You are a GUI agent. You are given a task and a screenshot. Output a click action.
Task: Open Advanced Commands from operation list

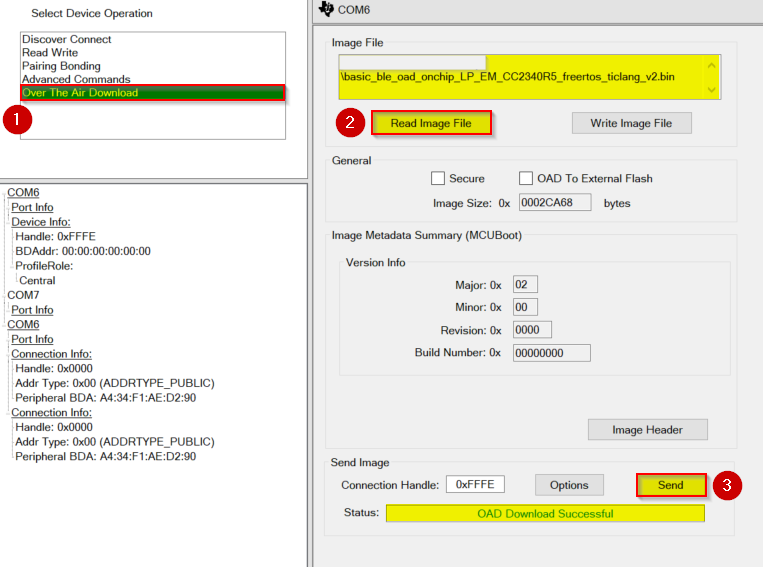tap(76, 79)
